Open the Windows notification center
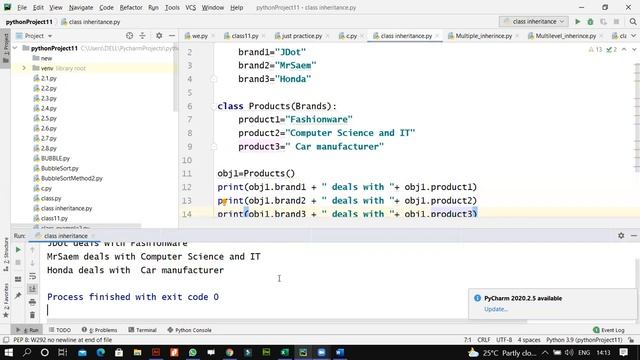 click(x=624, y=352)
